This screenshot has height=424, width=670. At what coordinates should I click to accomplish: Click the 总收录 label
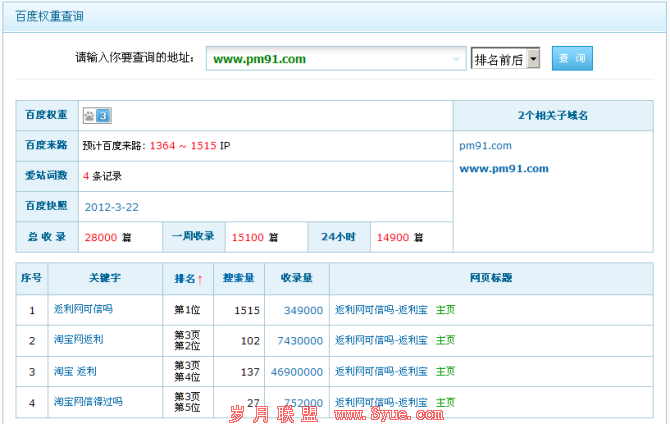coord(47,237)
